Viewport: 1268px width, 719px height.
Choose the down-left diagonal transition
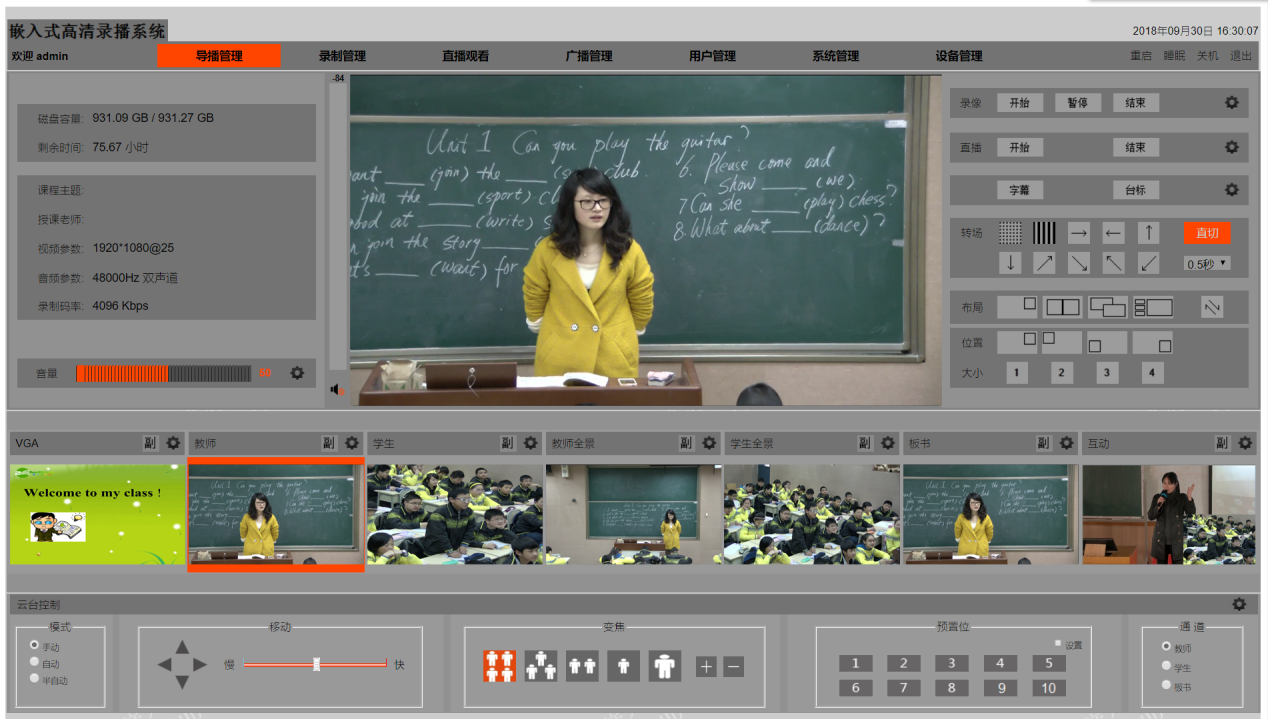(1148, 263)
